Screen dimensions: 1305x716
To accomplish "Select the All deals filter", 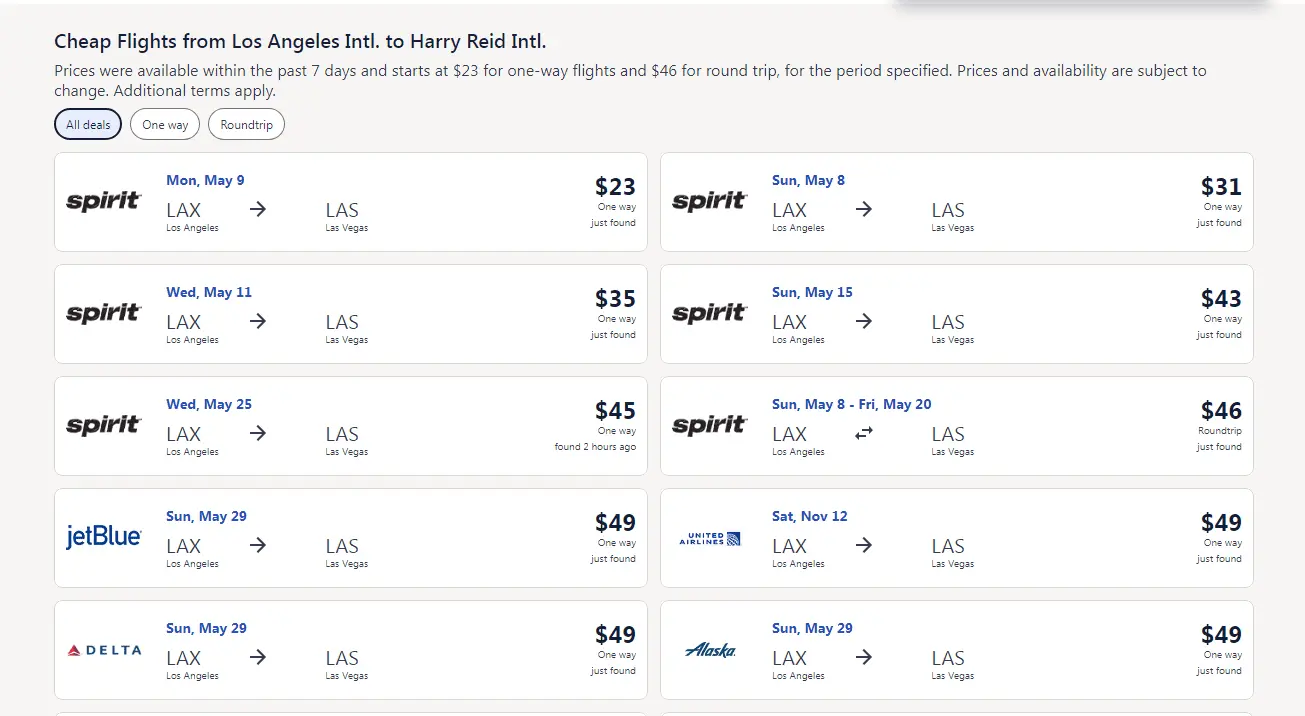I will [x=88, y=125].
